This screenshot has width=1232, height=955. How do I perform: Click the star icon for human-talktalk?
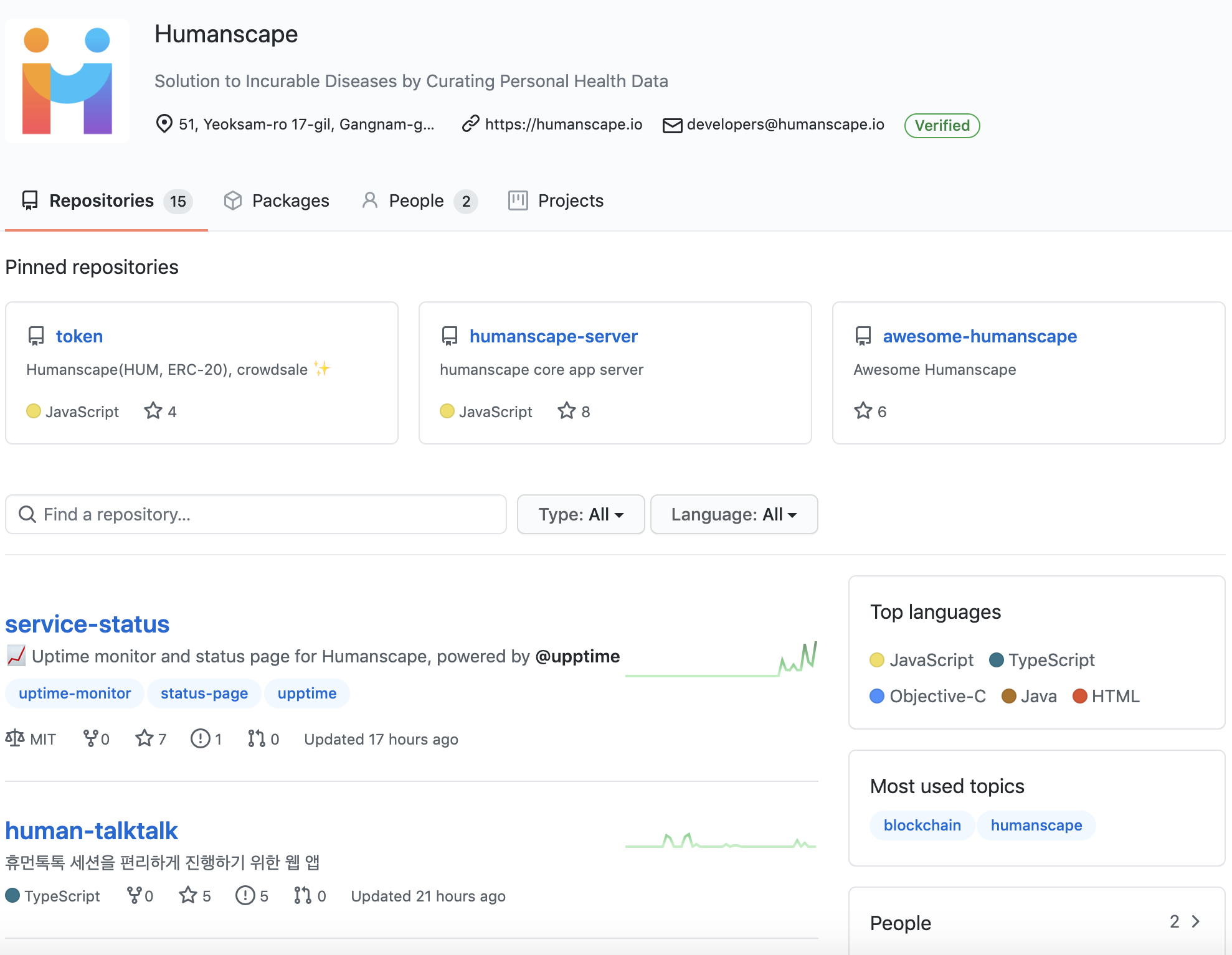[x=188, y=895]
